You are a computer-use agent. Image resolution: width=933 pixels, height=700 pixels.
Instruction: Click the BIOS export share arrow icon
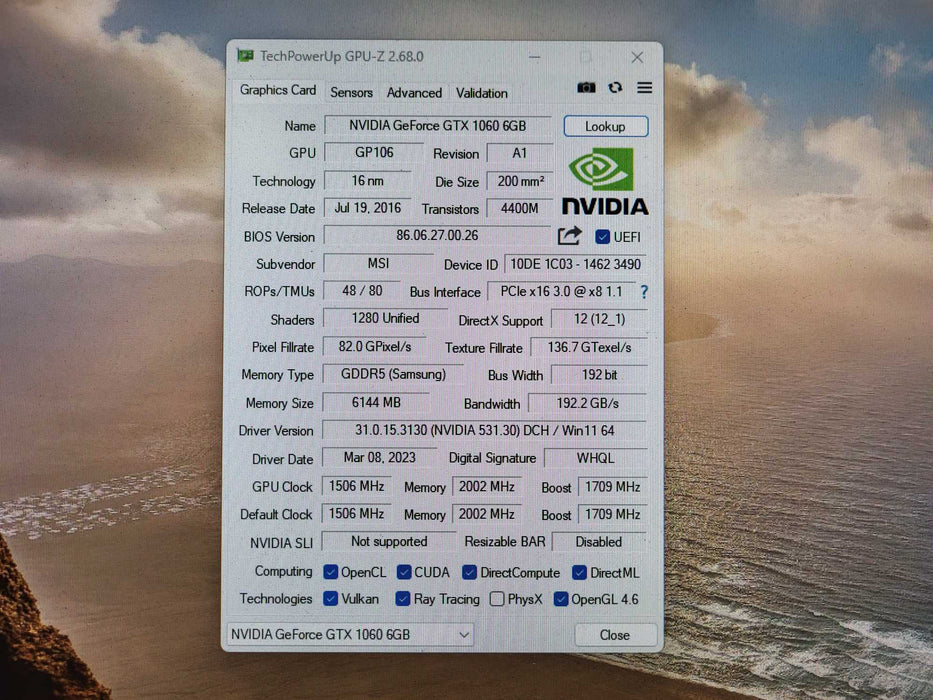tap(569, 236)
